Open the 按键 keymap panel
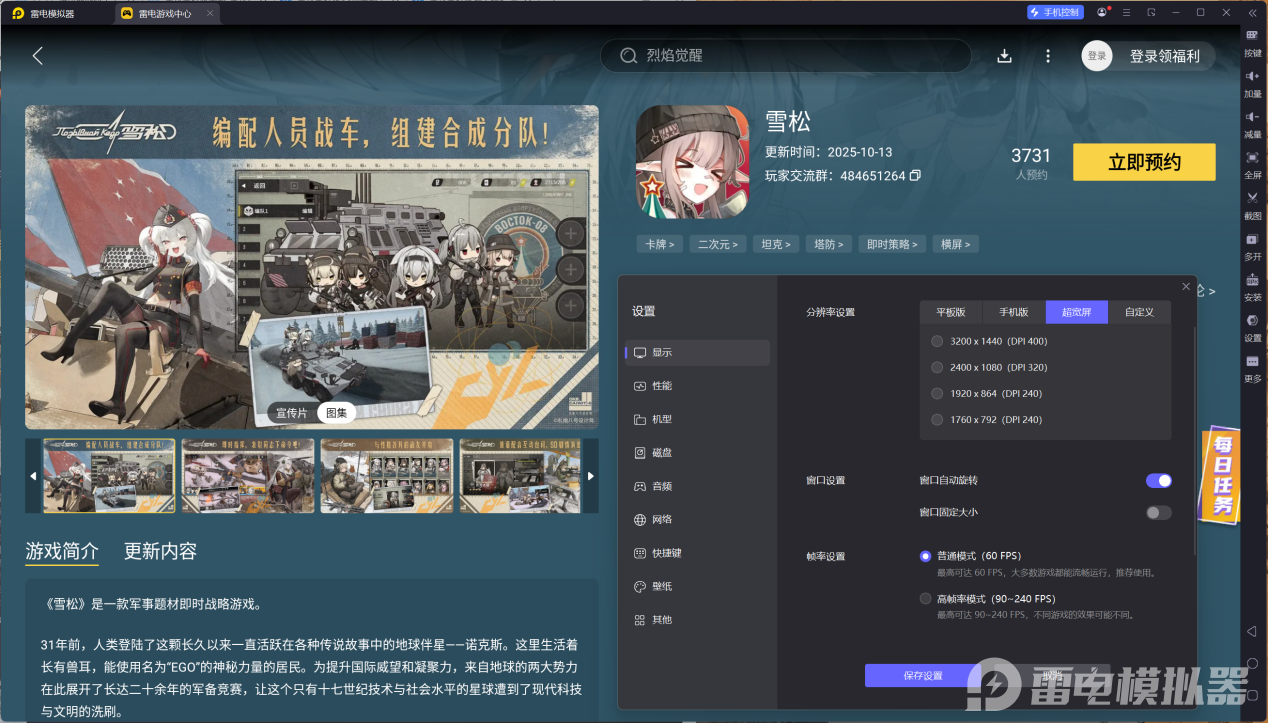Viewport: 1268px width, 723px height. click(1252, 44)
